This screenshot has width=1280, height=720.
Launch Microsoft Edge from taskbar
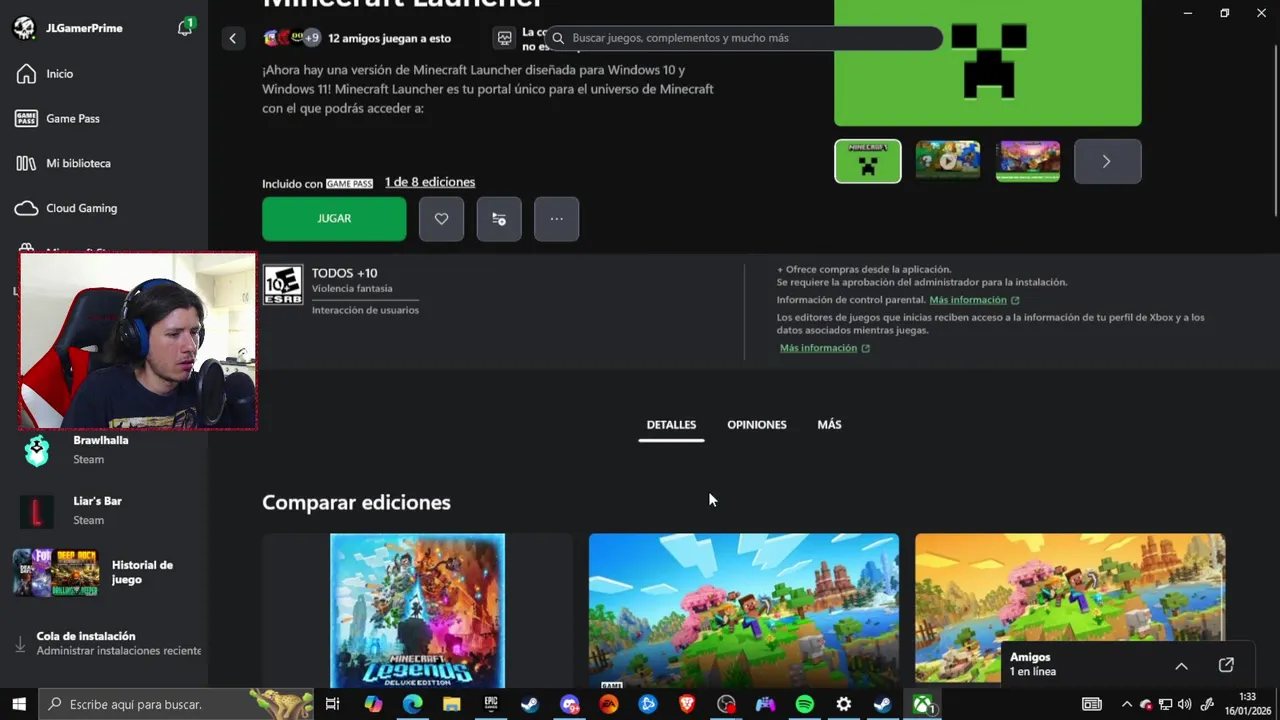pyautogui.click(x=412, y=704)
